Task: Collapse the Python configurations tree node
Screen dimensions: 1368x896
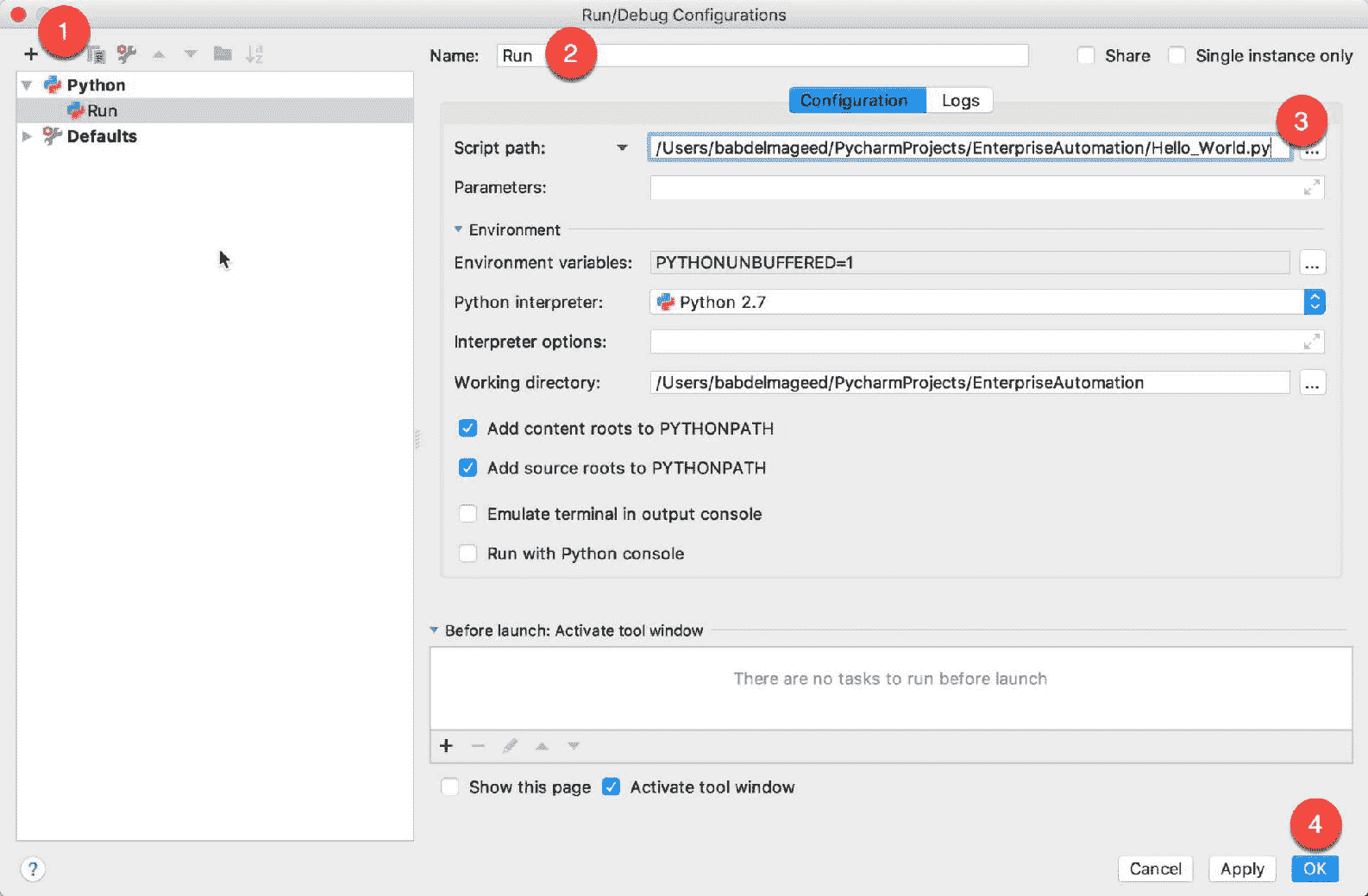Action: [27, 85]
